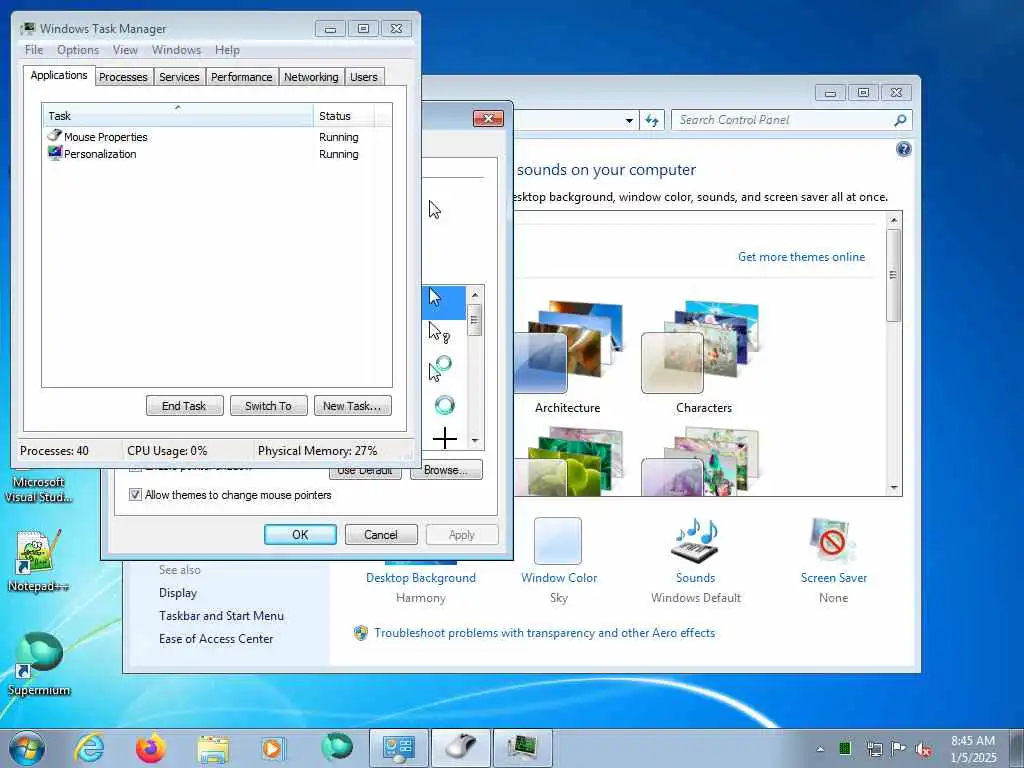Switch to the Users tab
The image size is (1024, 768).
click(x=363, y=77)
